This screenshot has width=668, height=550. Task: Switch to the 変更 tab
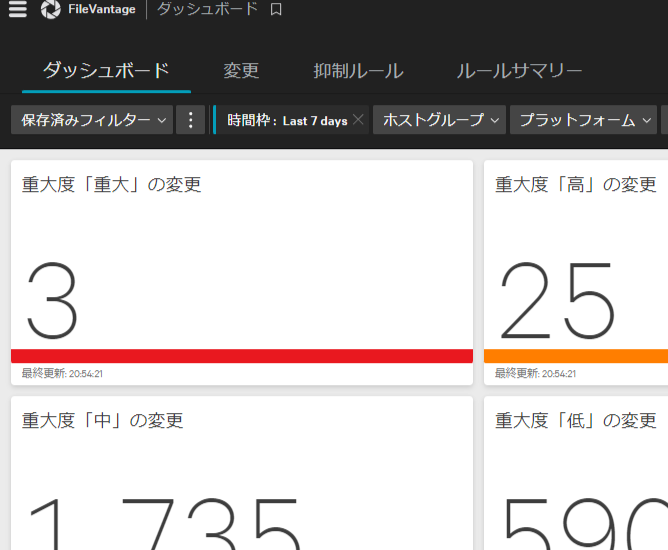point(241,71)
